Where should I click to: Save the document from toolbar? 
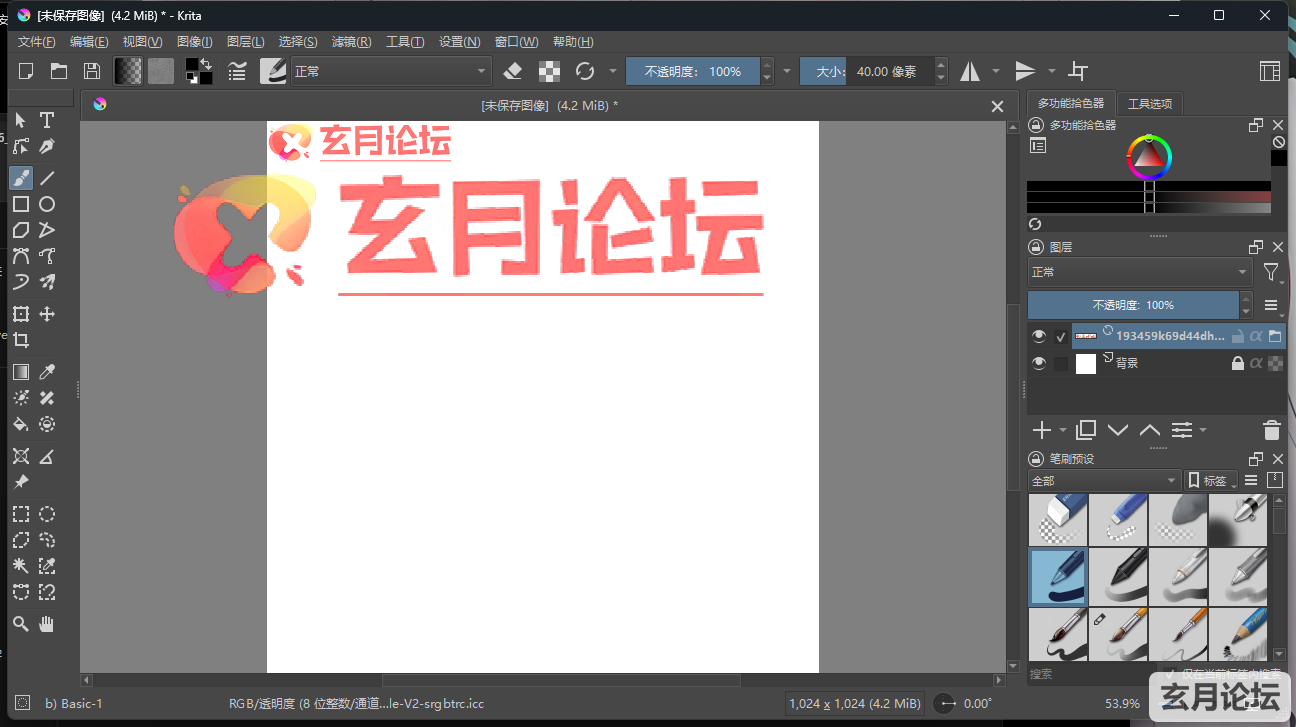pos(92,71)
